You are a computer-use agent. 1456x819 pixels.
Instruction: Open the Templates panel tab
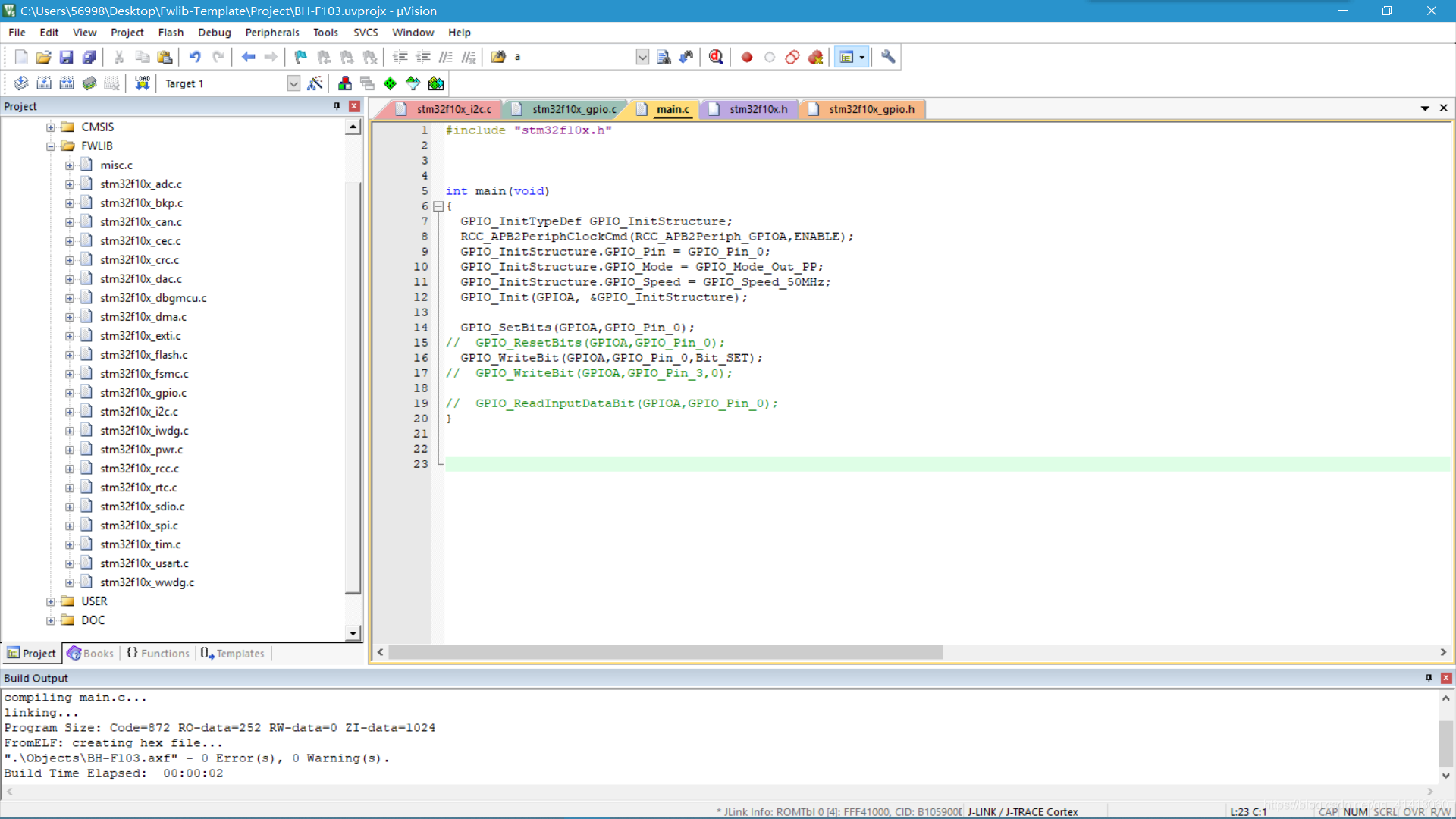(233, 654)
